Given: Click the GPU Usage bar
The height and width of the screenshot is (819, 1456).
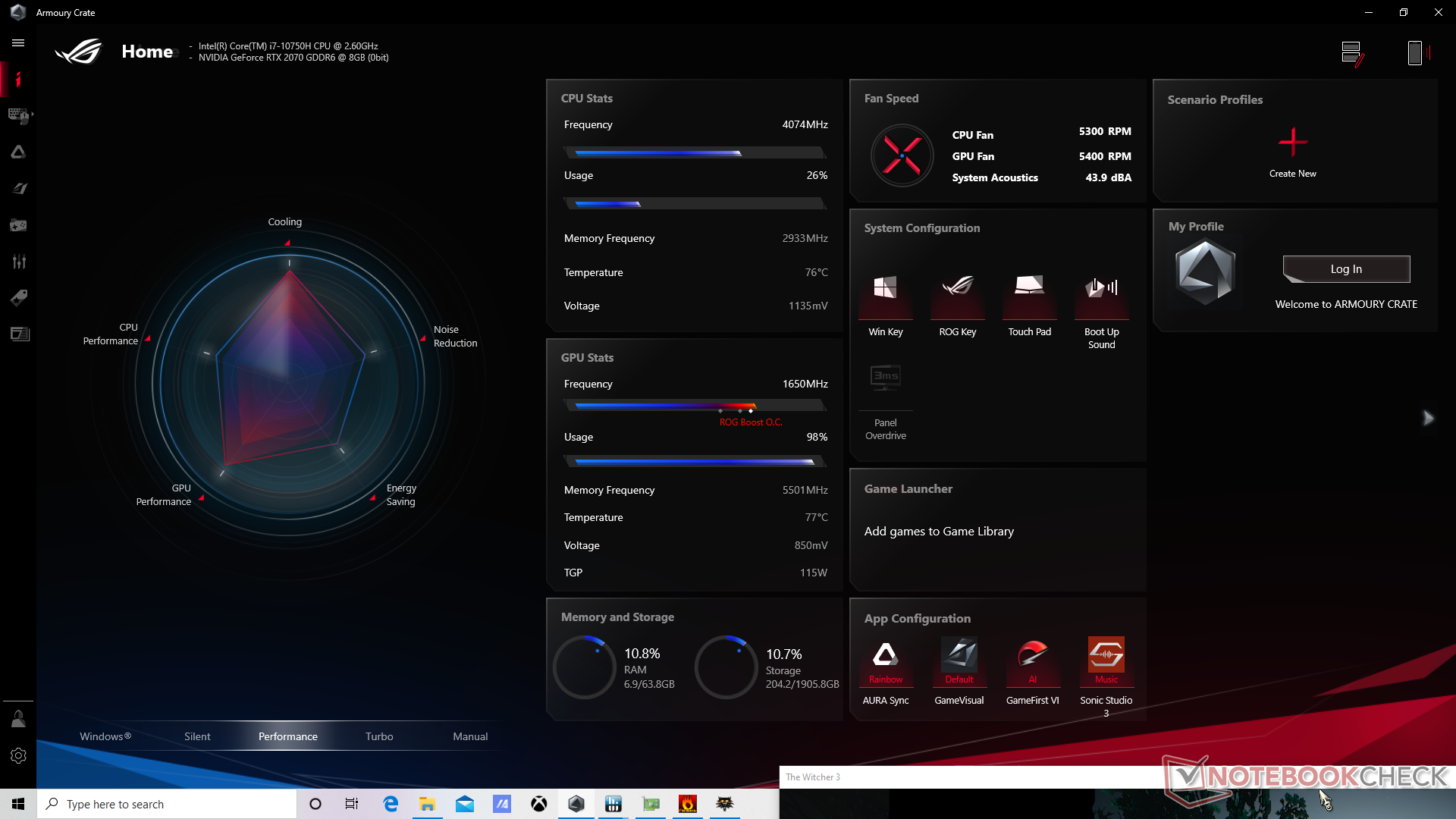Looking at the screenshot, I should tap(695, 461).
